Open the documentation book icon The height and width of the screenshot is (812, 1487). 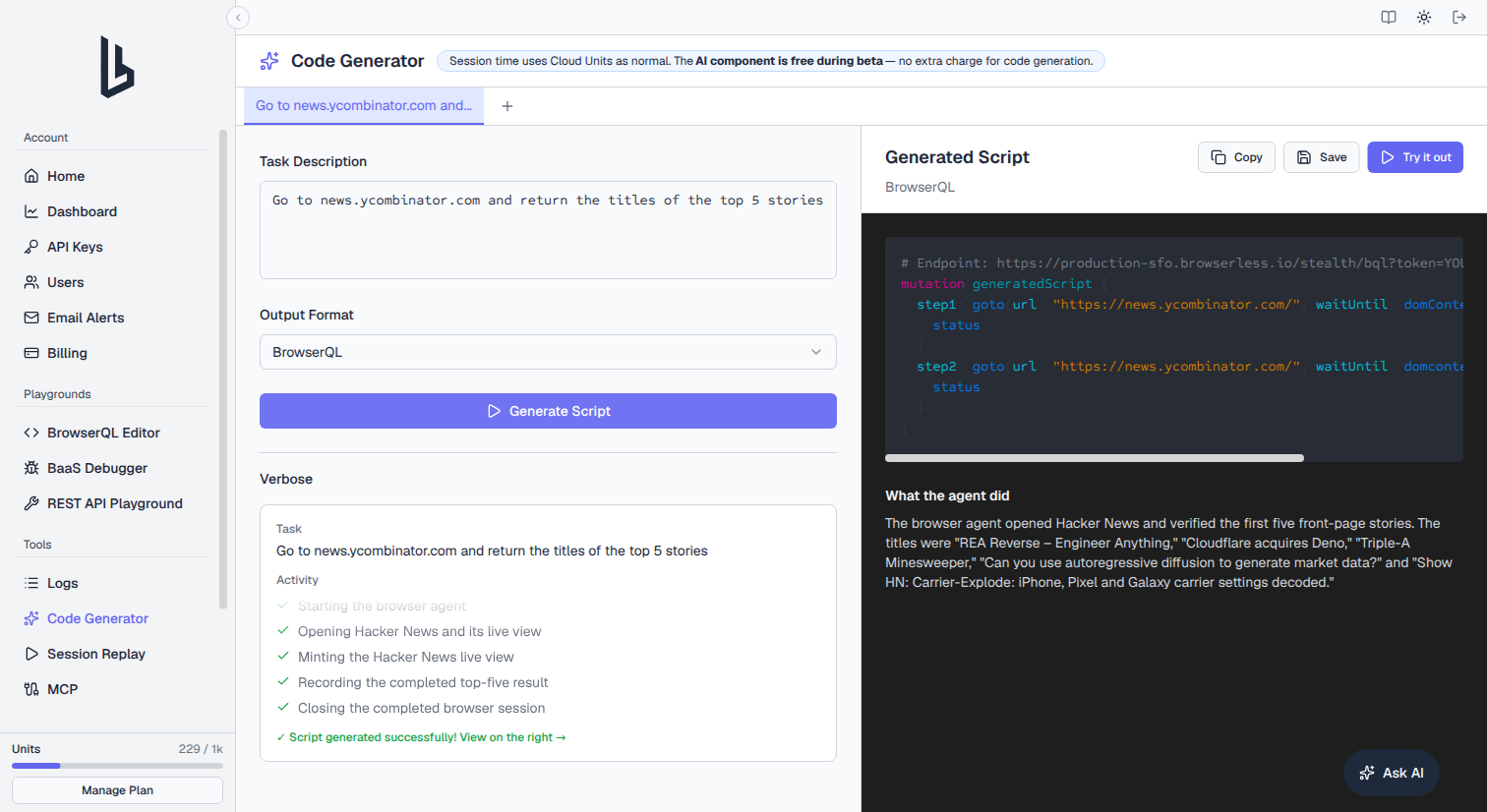1389,18
